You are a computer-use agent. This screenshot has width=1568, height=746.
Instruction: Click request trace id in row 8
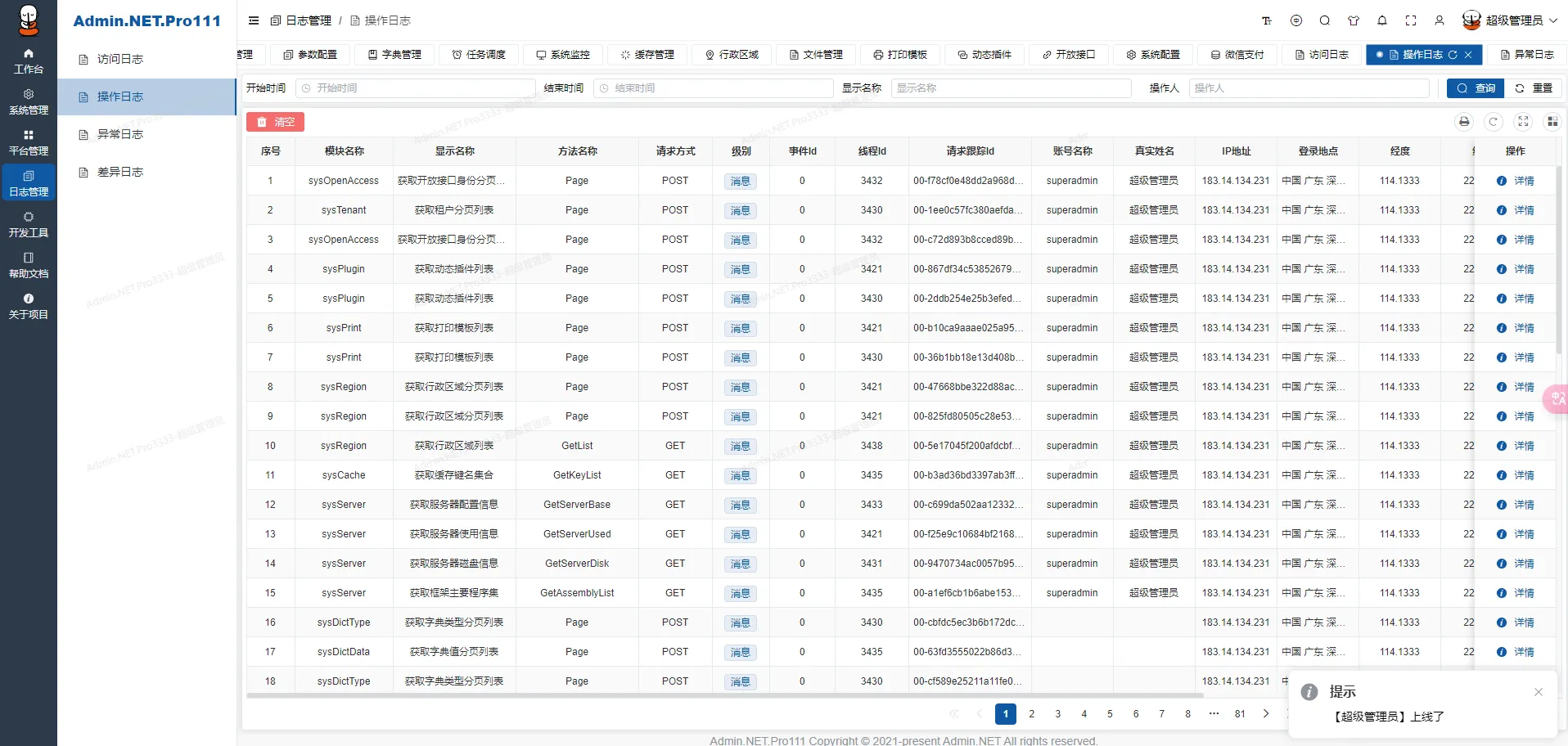[968, 387]
